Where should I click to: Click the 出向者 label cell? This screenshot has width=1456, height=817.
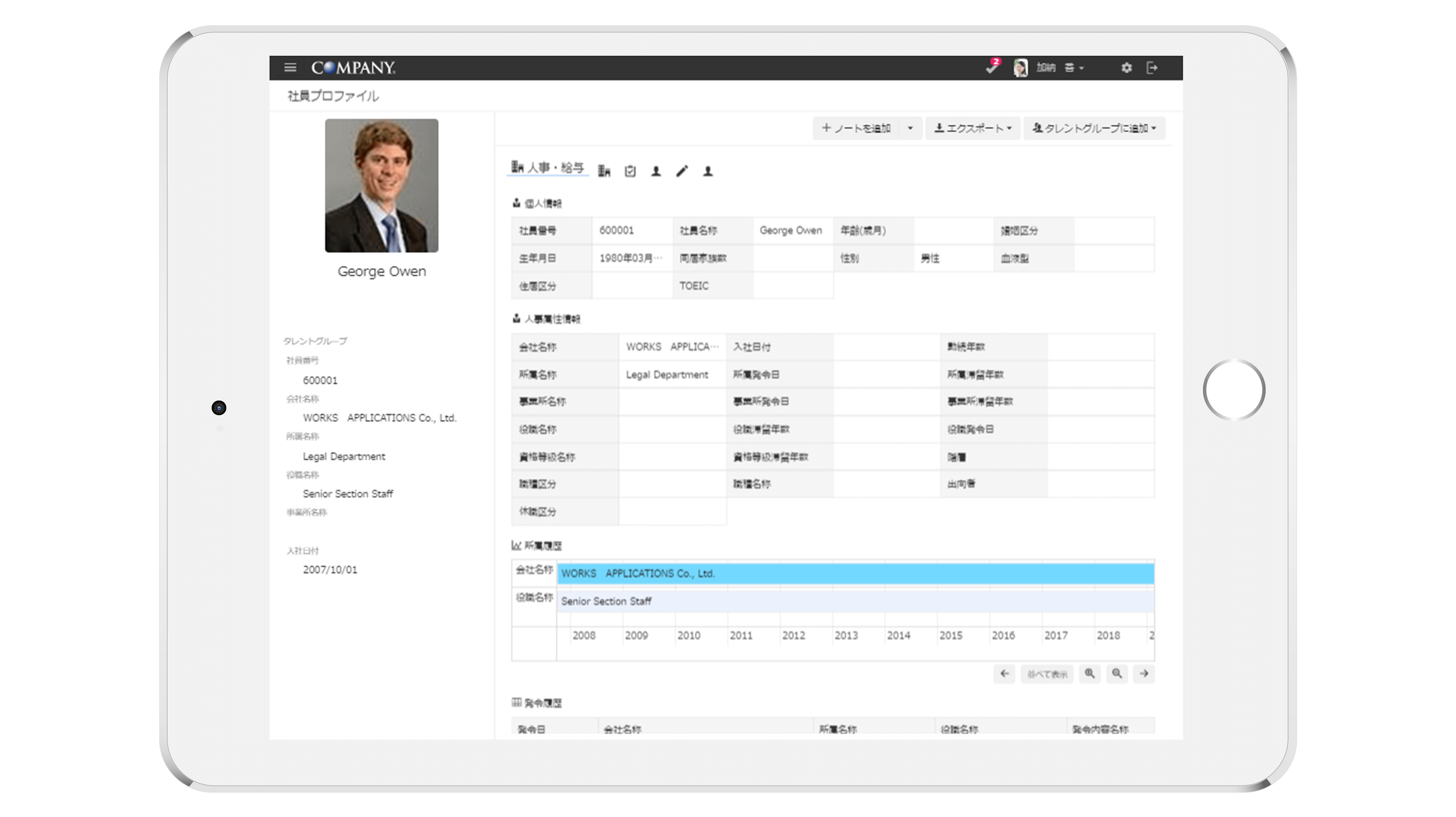point(994,484)
